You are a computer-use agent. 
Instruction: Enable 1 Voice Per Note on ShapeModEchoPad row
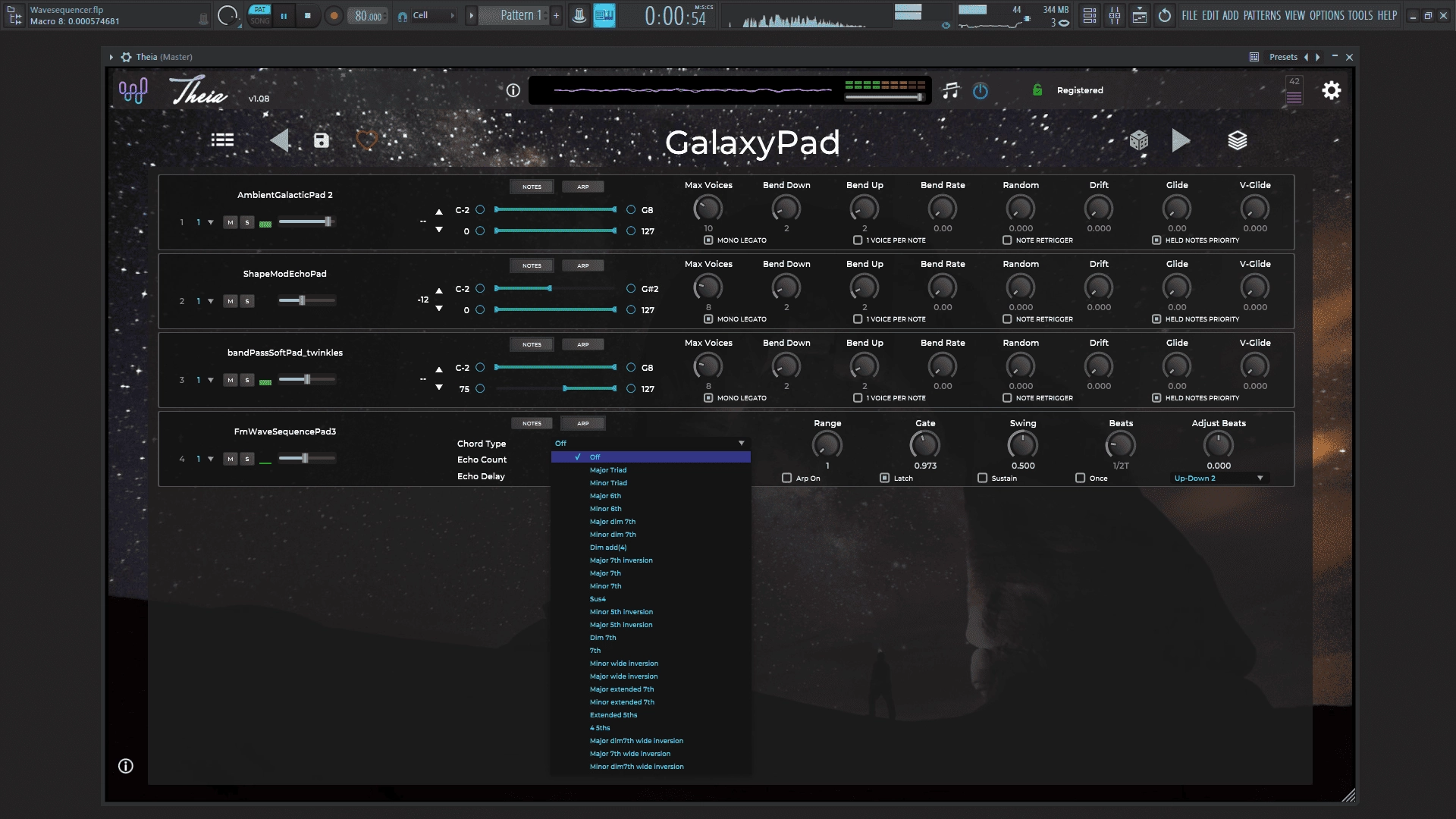(x=858, y=319)
